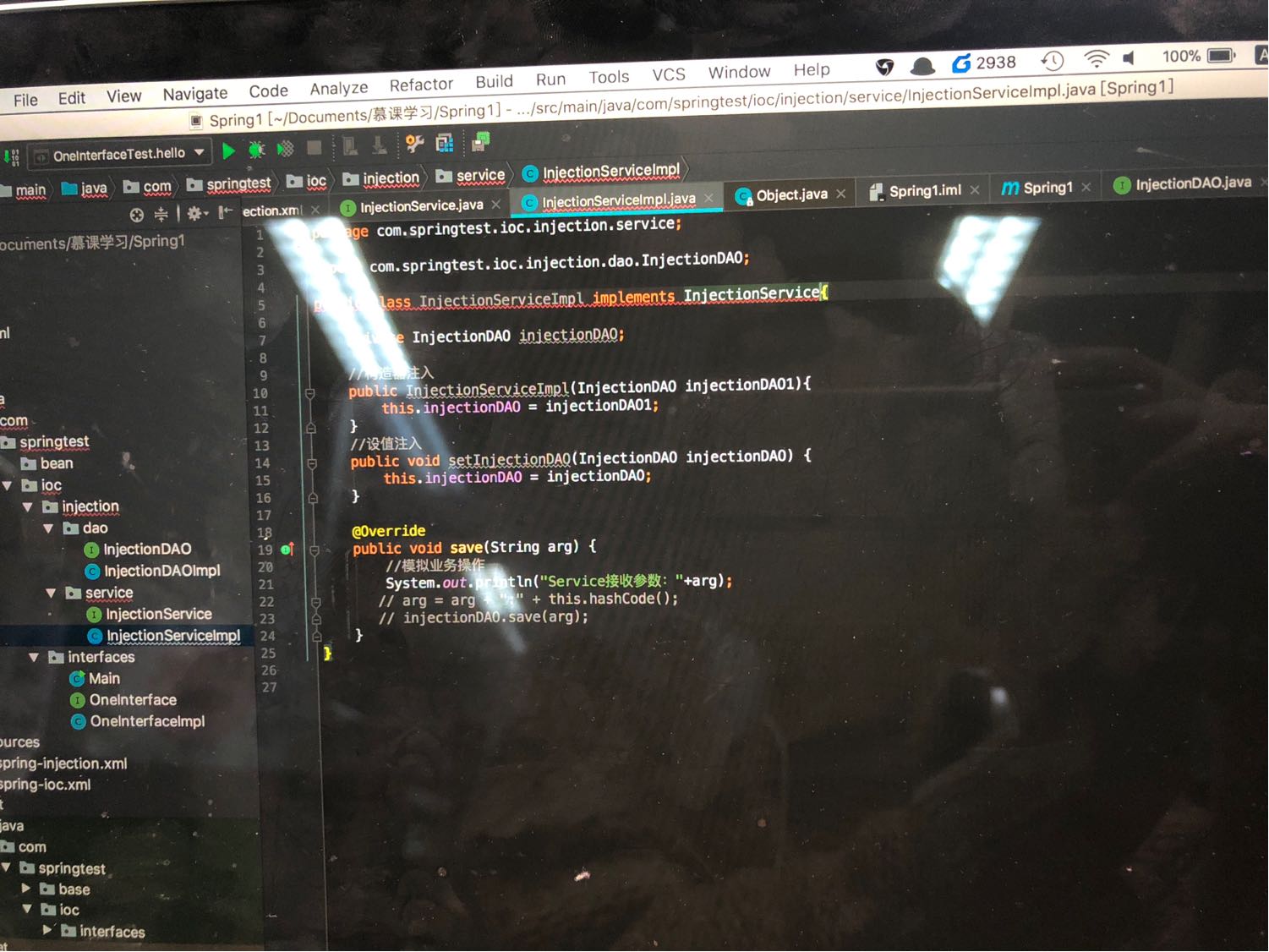This screenshot has width=1269, height=952.
Task: Start debugging with the green bug icon
Action: click(x=256, y=150)
